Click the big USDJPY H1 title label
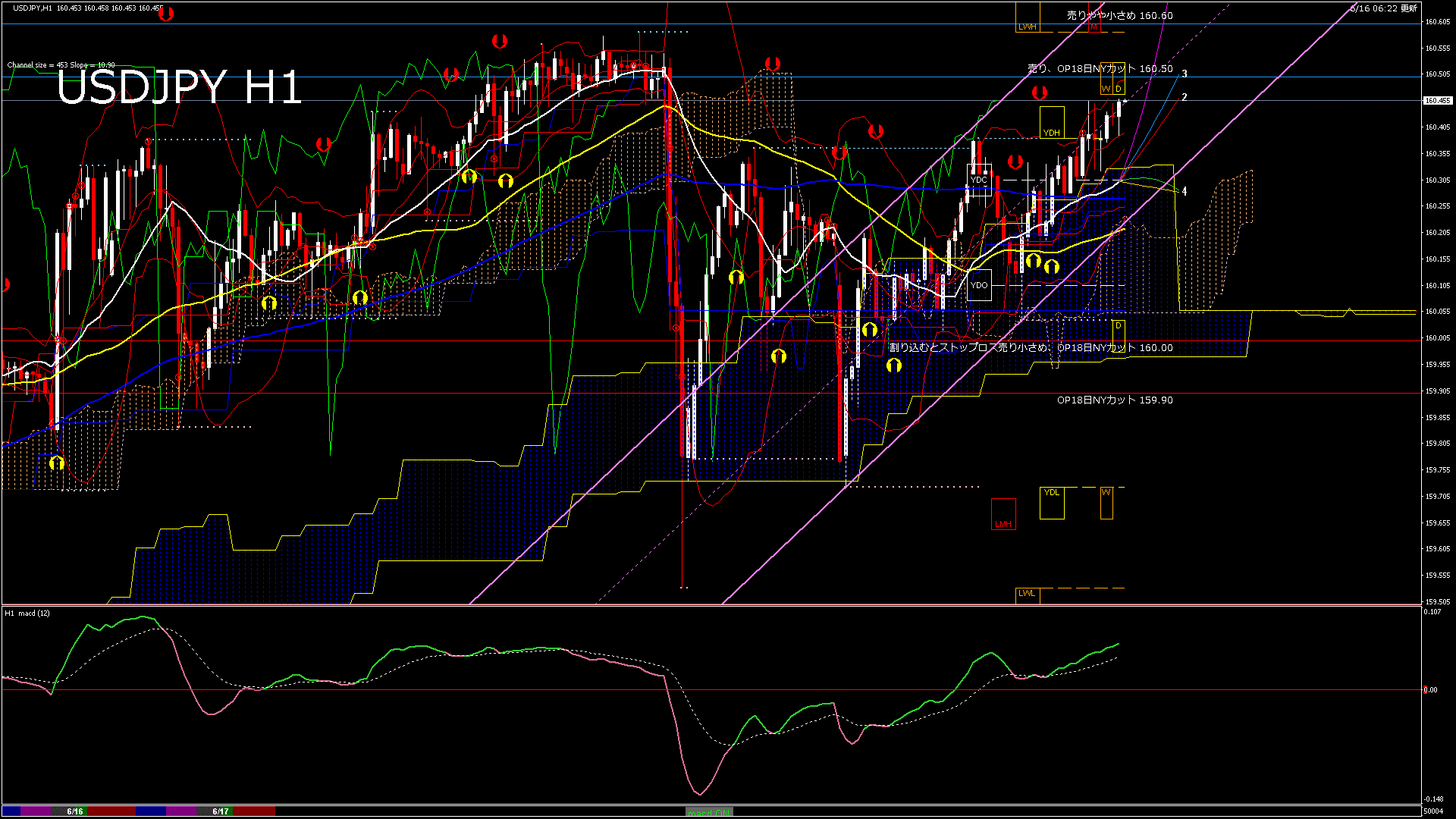Screen dimensions: 1456x819 point(179,87)
